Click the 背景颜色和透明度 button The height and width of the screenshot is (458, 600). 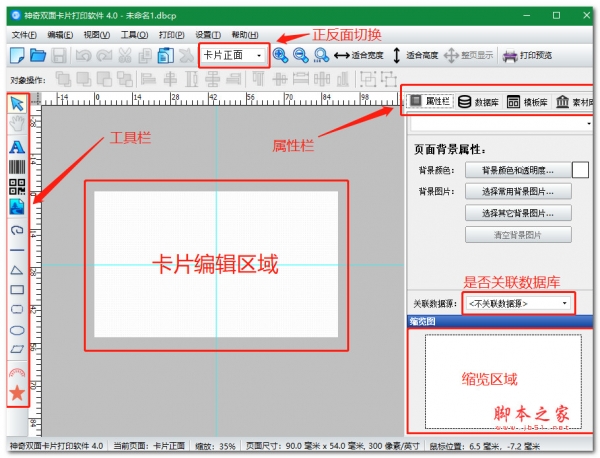tap(517, 171)
